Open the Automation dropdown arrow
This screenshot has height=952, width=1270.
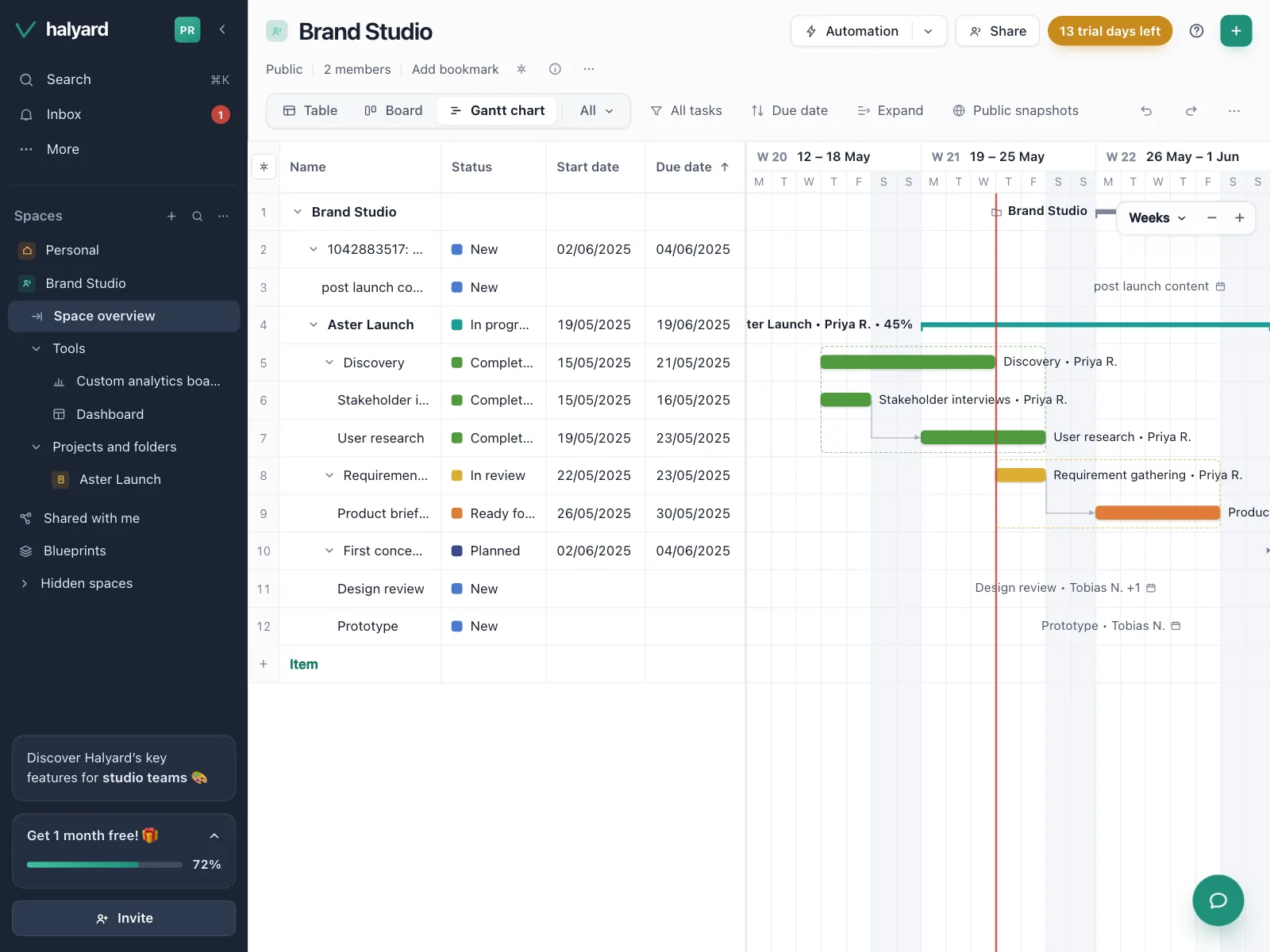pyautogui.click(x=929, y=31)
